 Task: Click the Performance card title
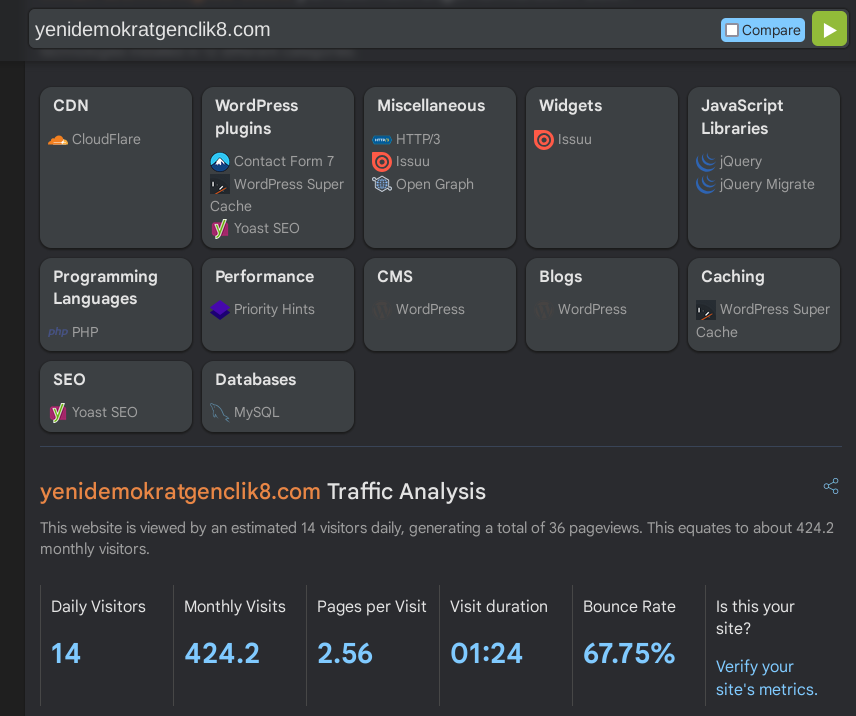[x=265, y=277]
